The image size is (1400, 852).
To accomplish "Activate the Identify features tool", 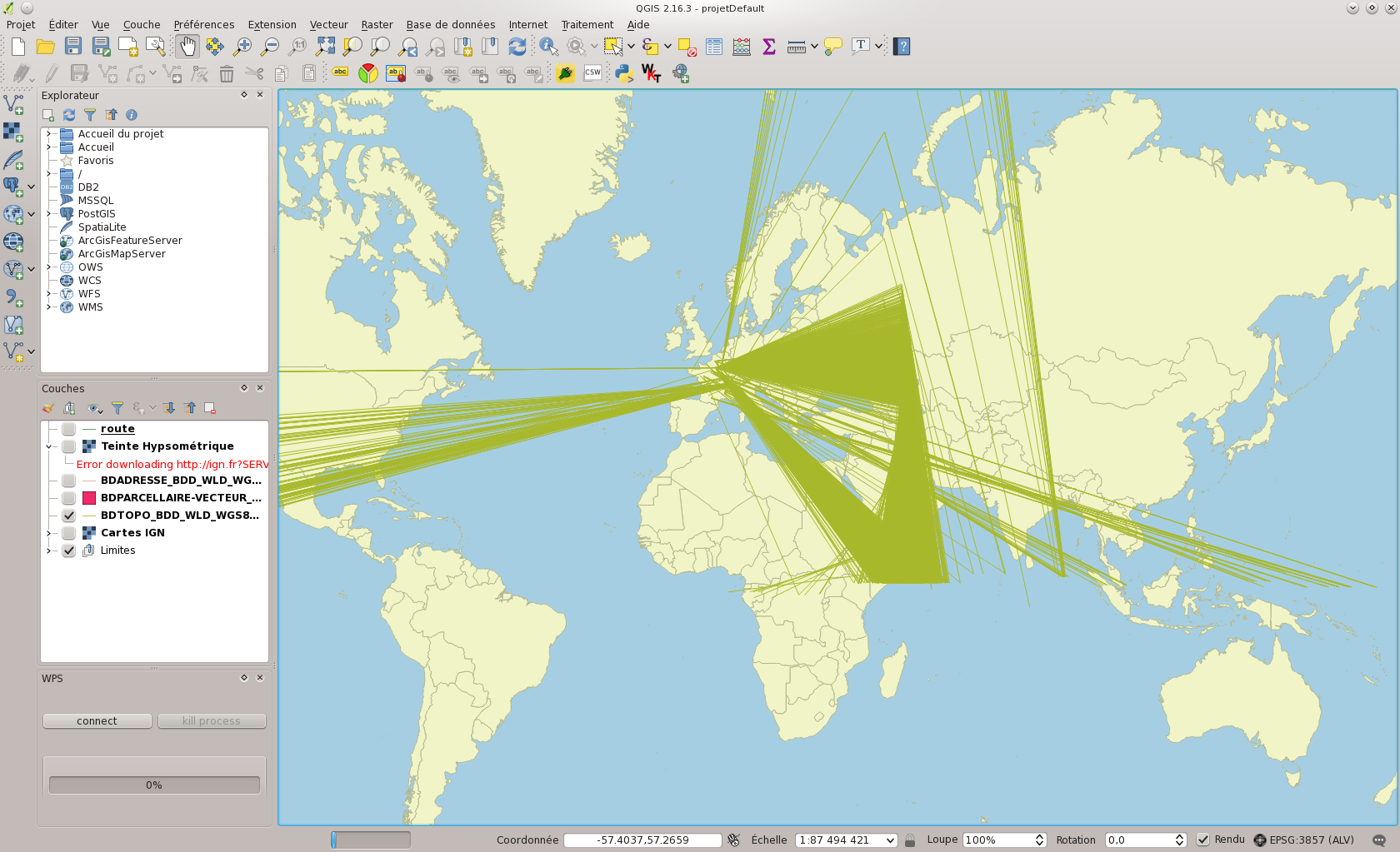I will point(548,47).
